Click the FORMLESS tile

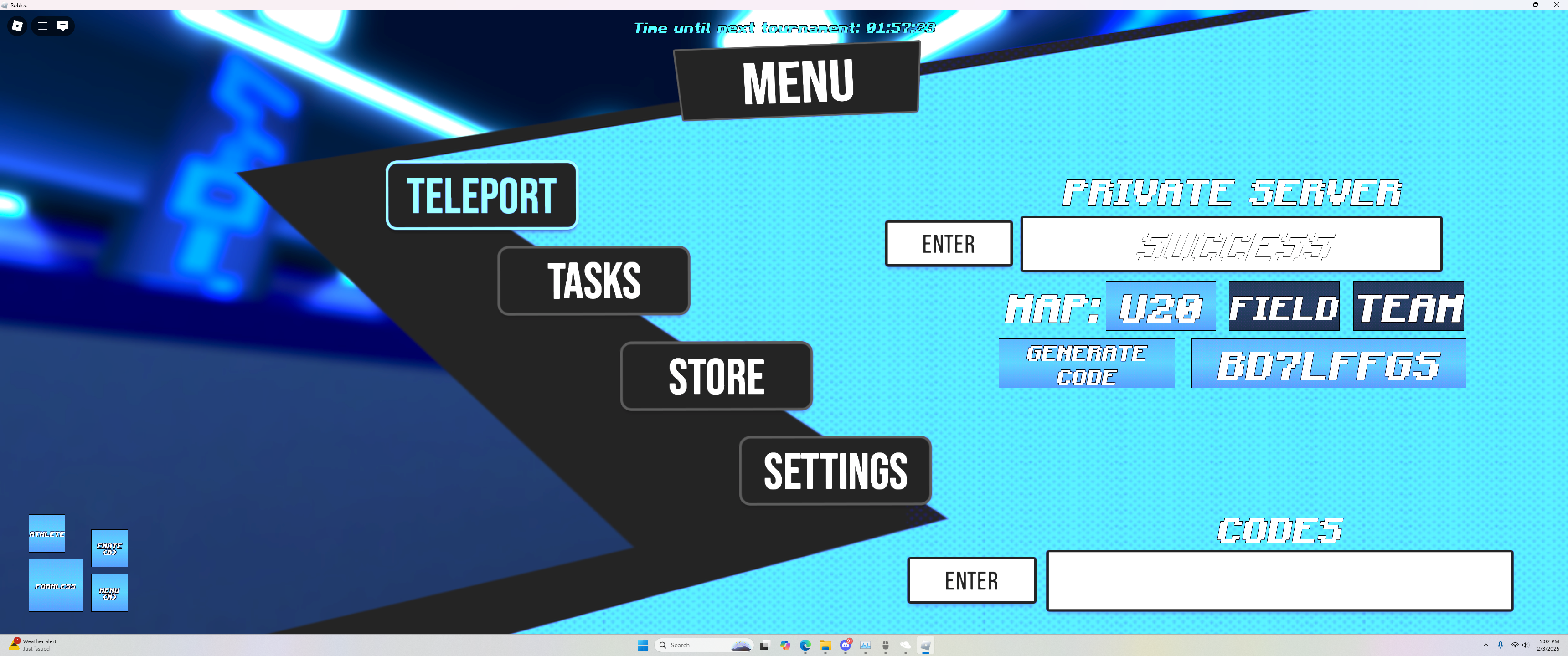[x=56, y=585]
